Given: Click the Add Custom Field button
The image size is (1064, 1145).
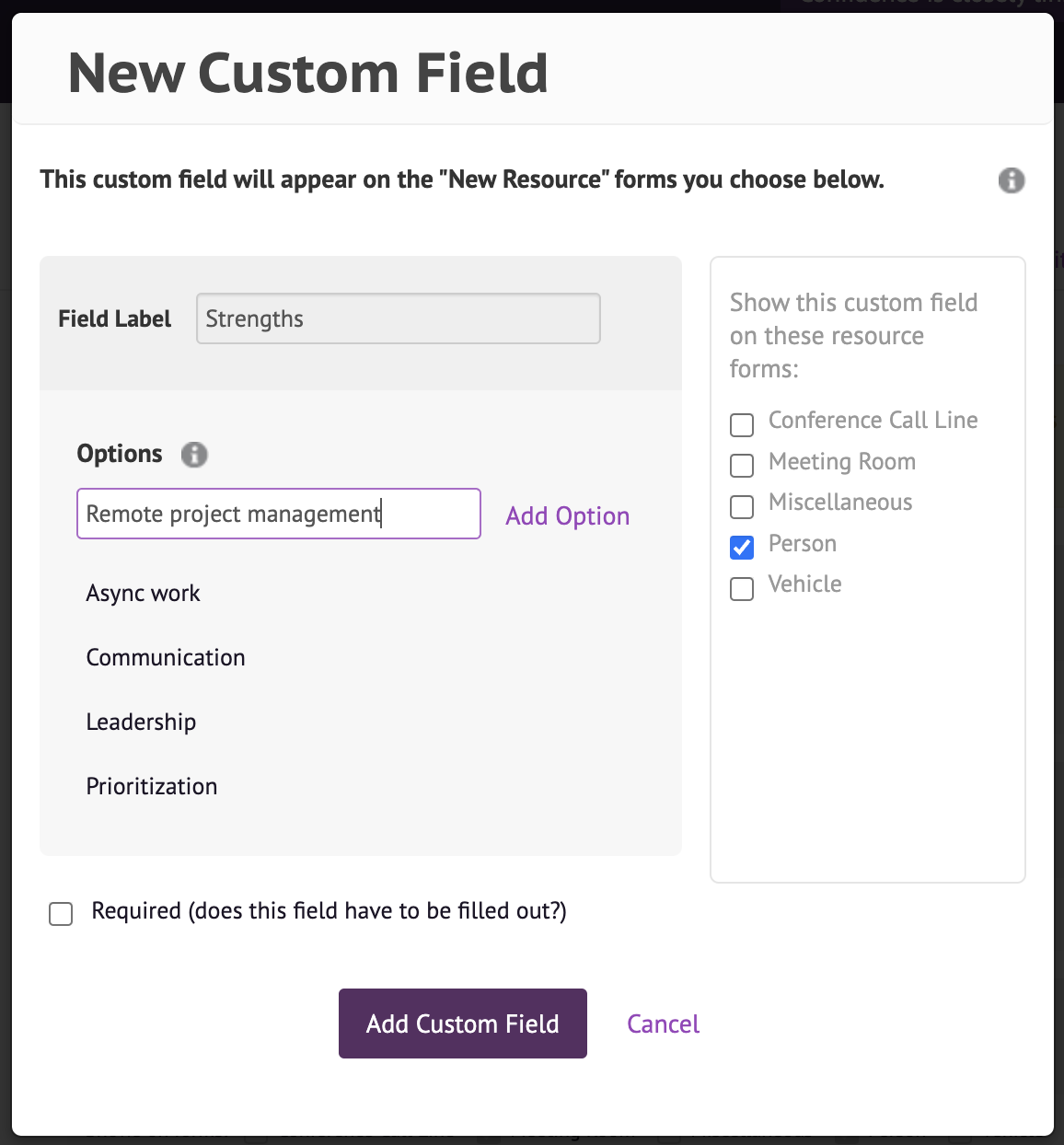Looking at the screenshot, I should click(462, 1024).
